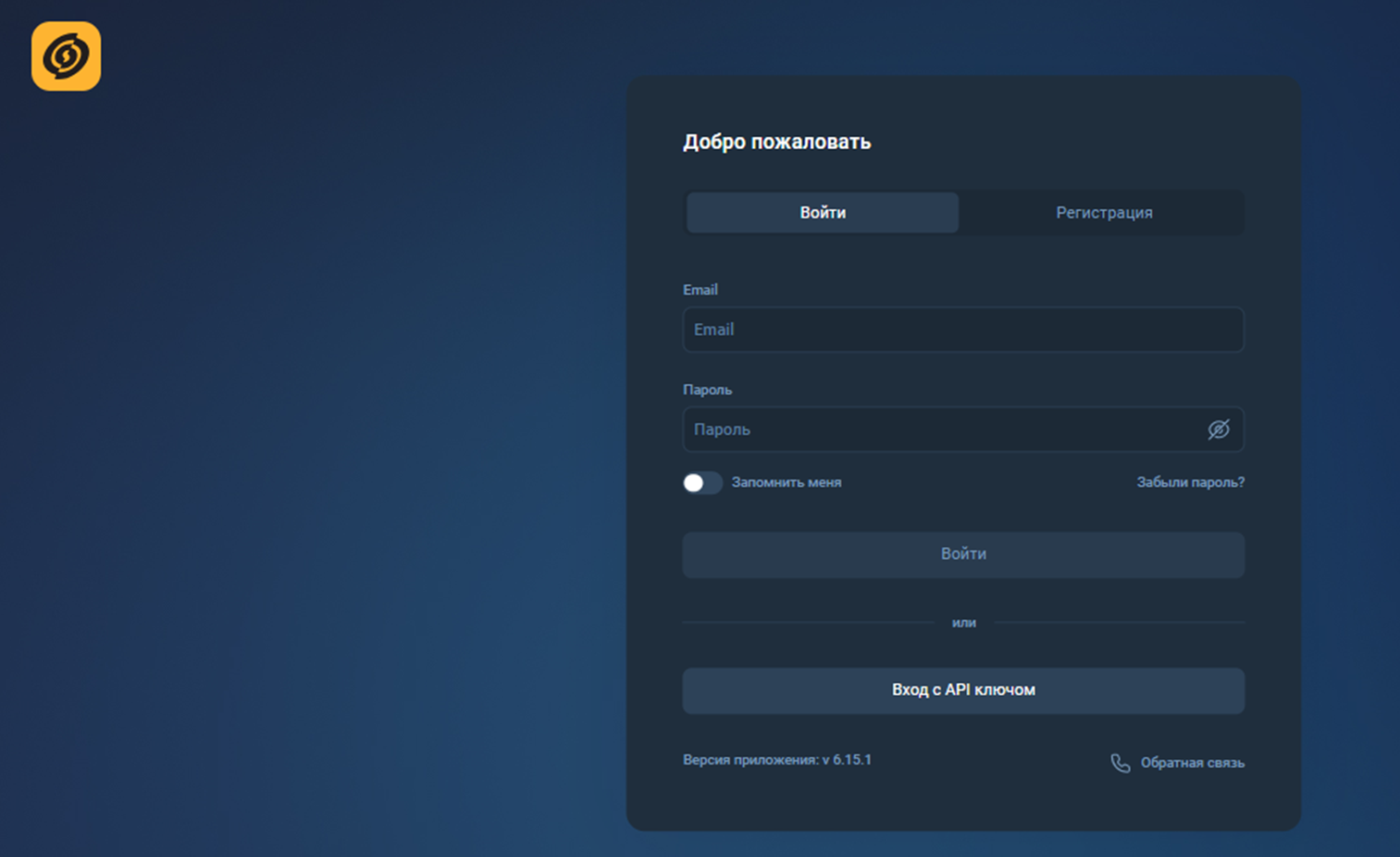Click the yellow app logo icon

pyautogui.click(x=66, y=56)
